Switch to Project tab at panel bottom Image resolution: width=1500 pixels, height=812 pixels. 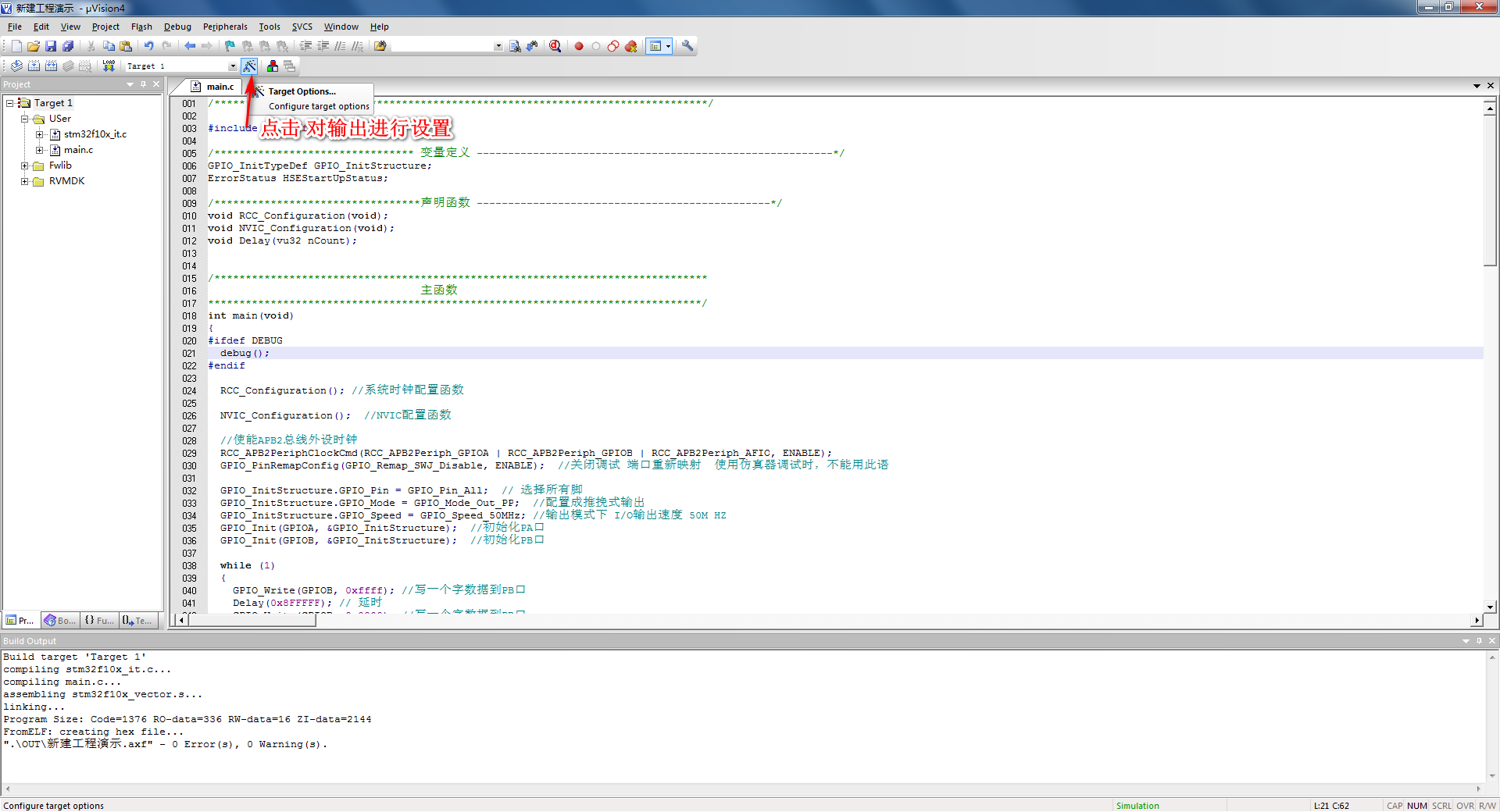[20, 621]
